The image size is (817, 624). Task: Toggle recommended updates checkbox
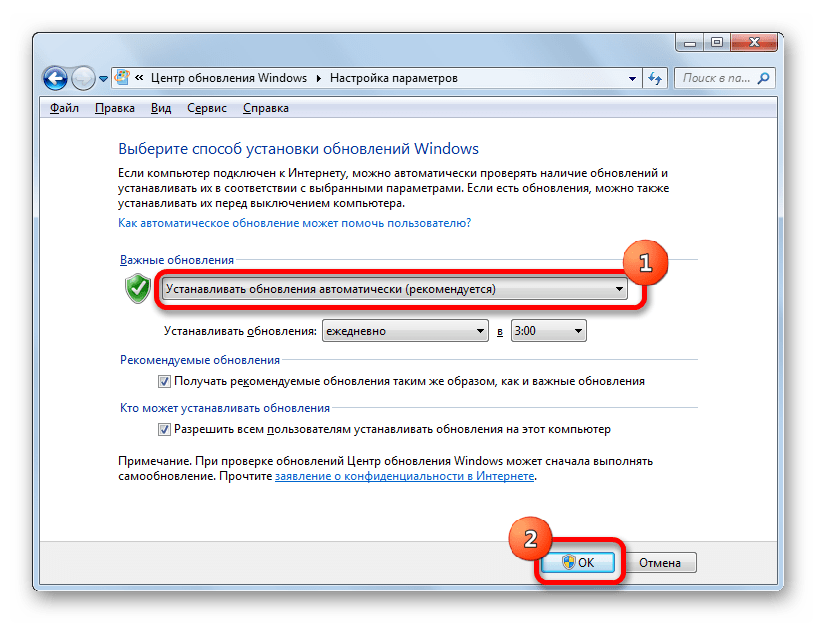tap(164, 382)
